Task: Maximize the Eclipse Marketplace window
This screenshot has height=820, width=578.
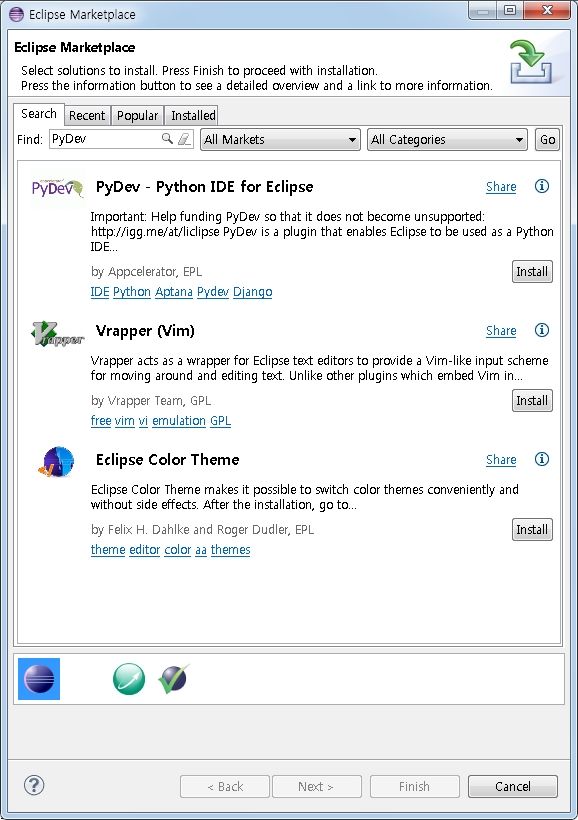Action: click(x=510, y=10)
